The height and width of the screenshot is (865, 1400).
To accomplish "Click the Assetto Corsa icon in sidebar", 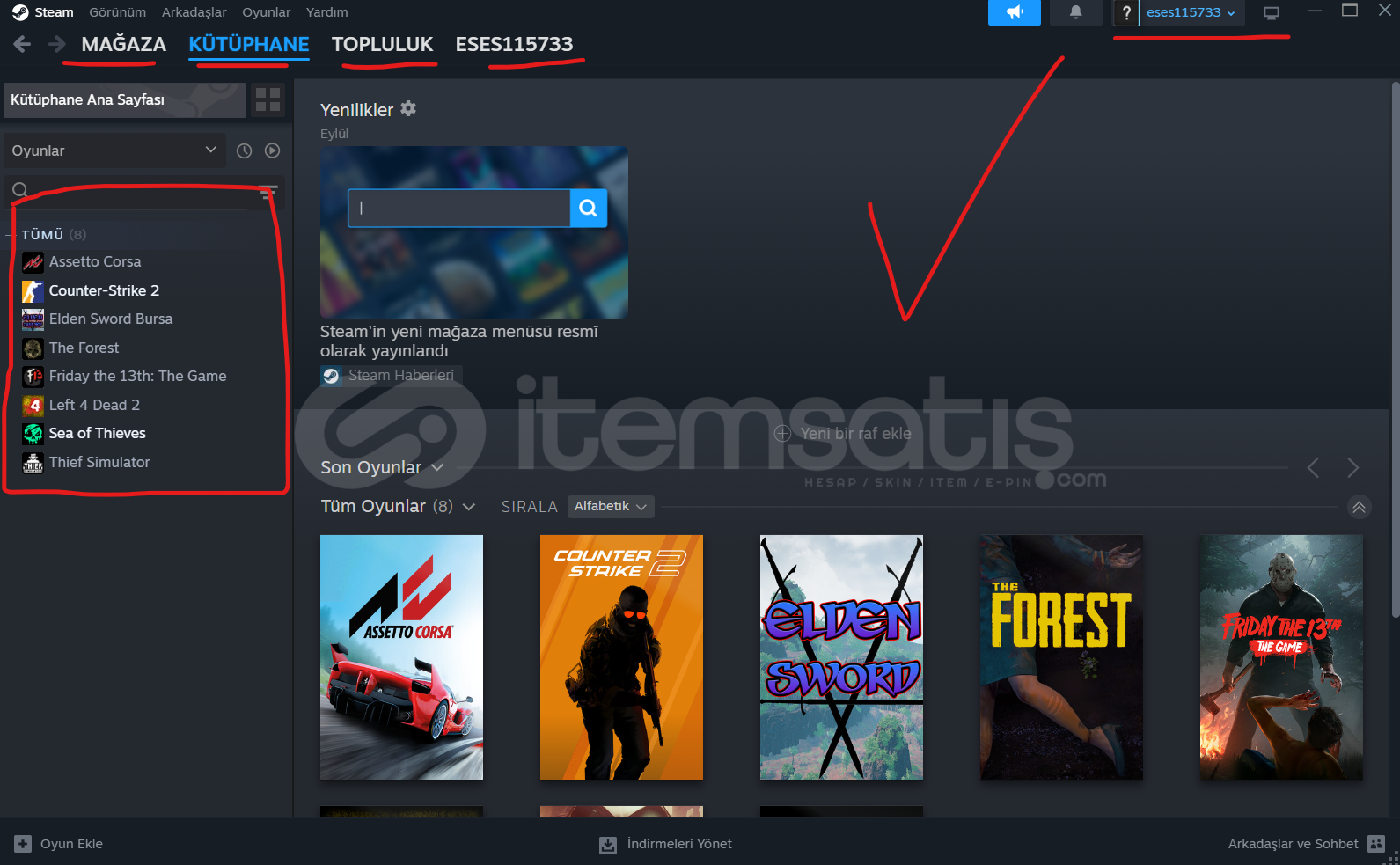I will pos(33,262).
